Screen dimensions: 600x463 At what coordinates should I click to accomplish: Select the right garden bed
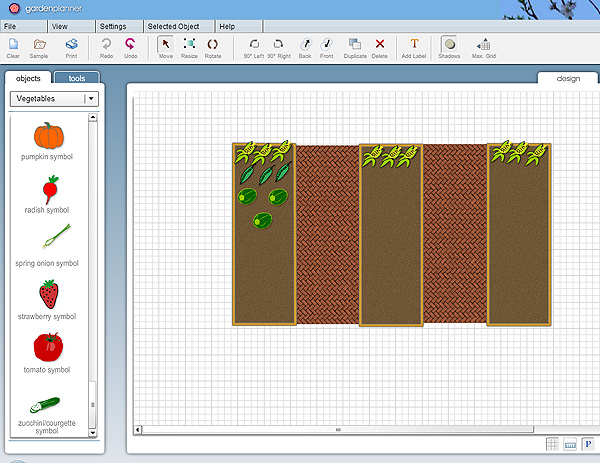tap(519, 235)
